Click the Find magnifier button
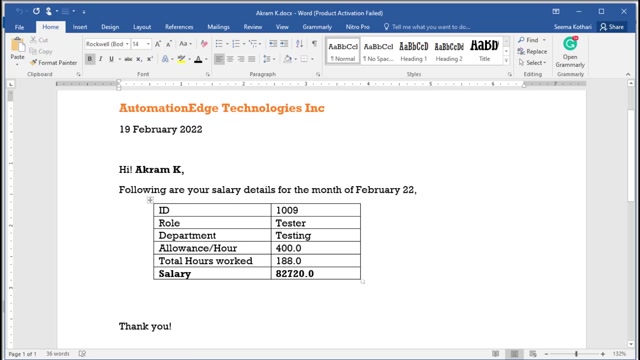The width and height of the screenshot is (640, 360). coord(528,40)
